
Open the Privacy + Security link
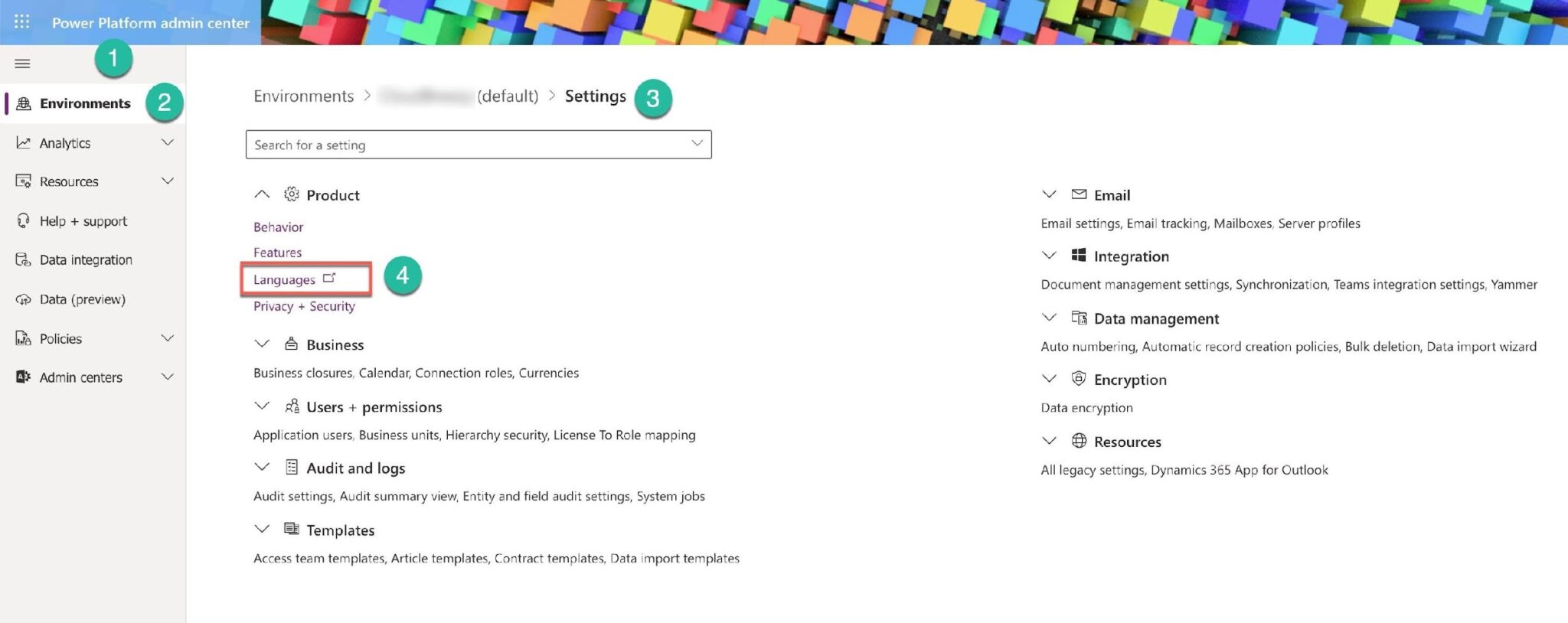click(304, 306)
